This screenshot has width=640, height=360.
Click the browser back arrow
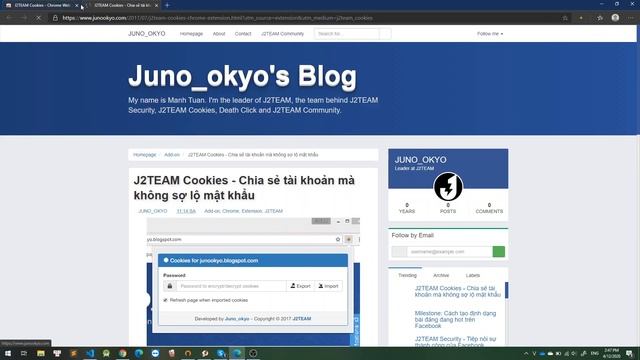[9, 18]
